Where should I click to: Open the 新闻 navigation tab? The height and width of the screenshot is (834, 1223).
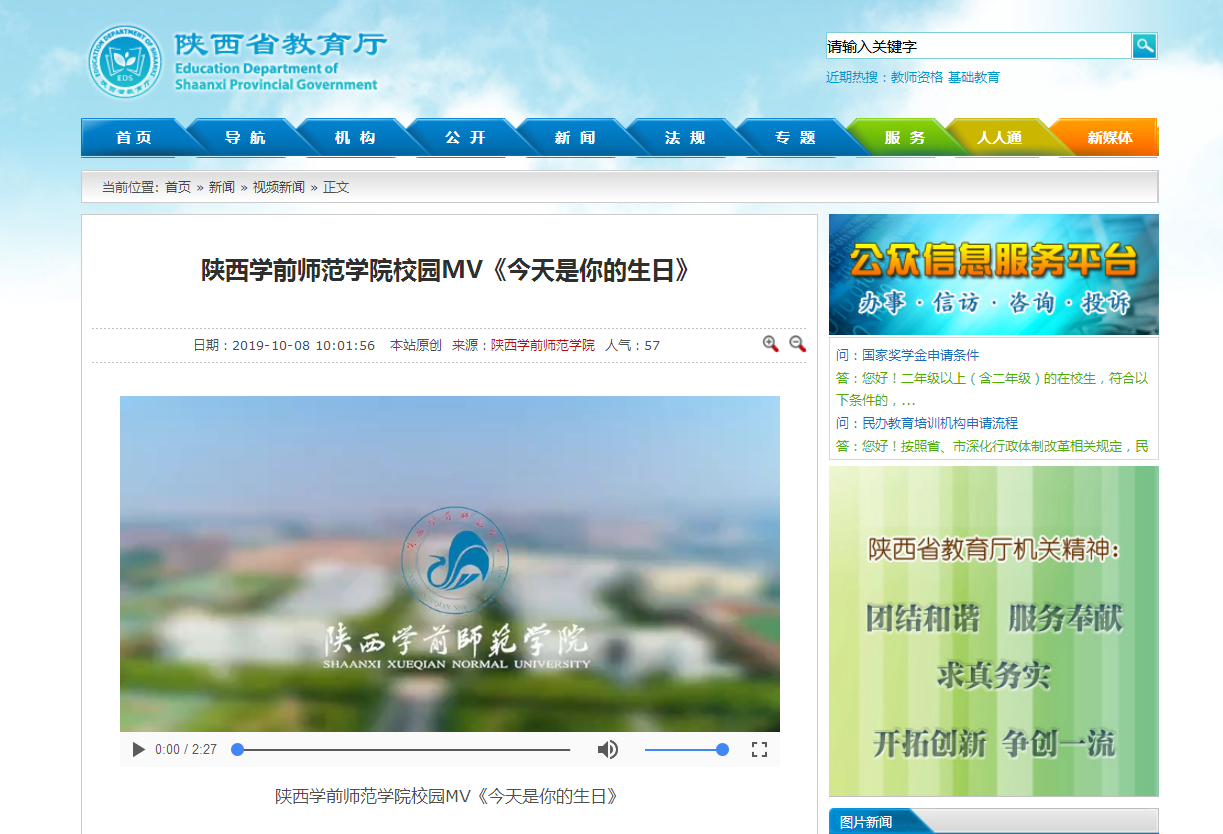pos(575,138)
